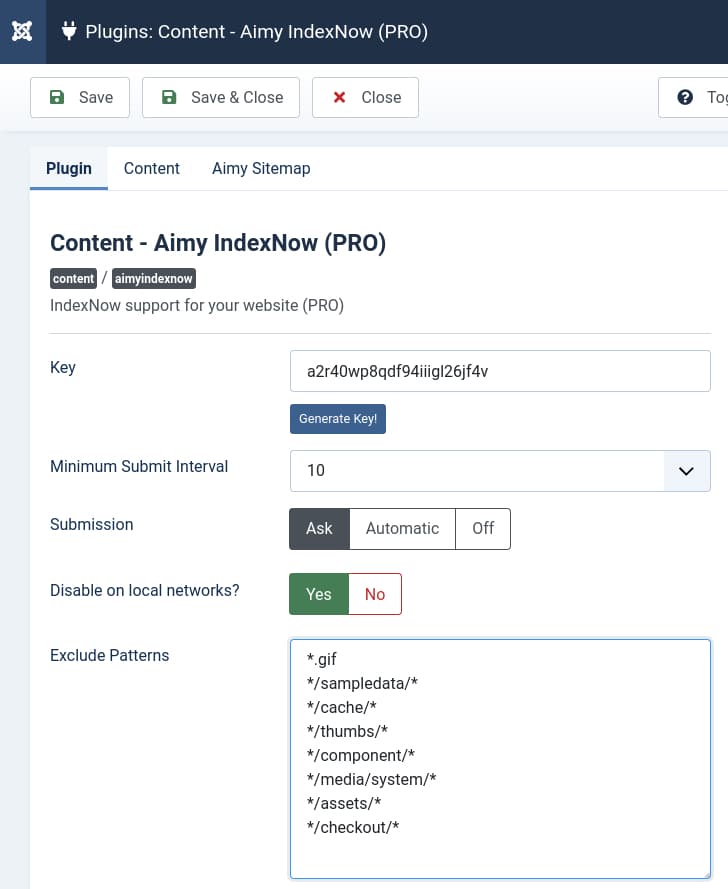Set Submission to Automatic
The image size is (728, 889).
point(402,529)
